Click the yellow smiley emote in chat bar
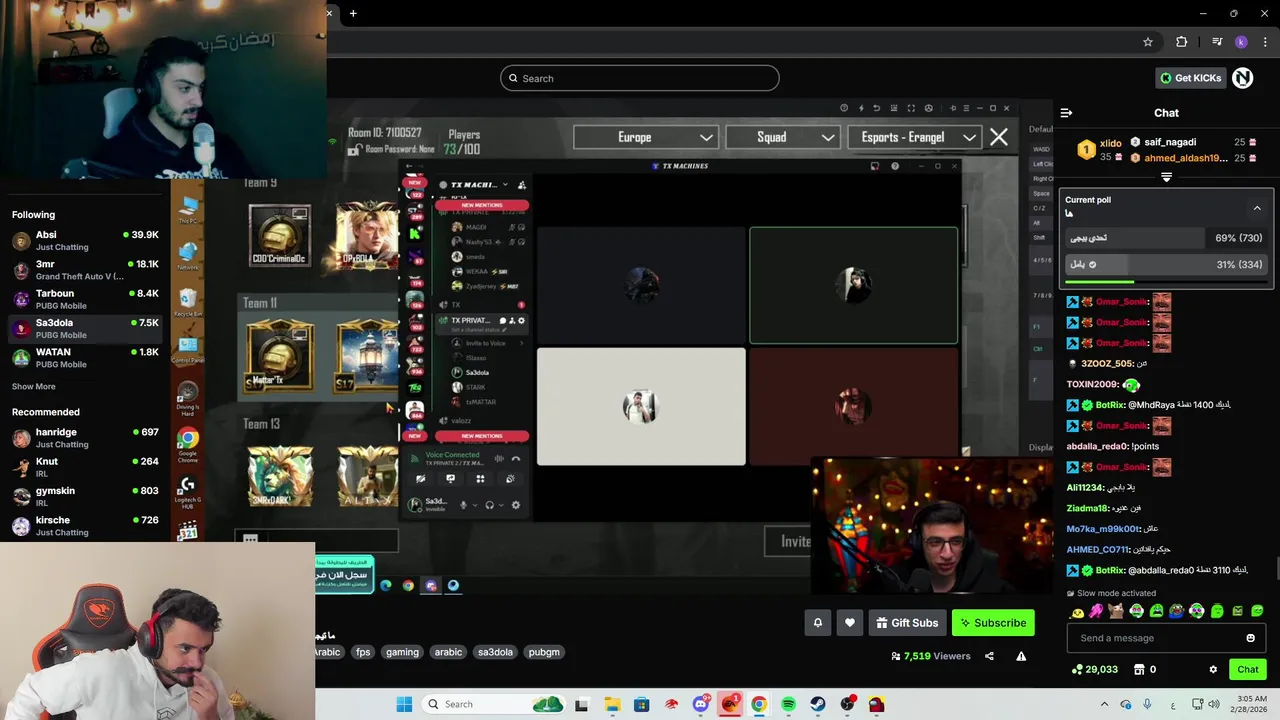This screenshot has height=720, width=1280. [x=1077, y=611]
